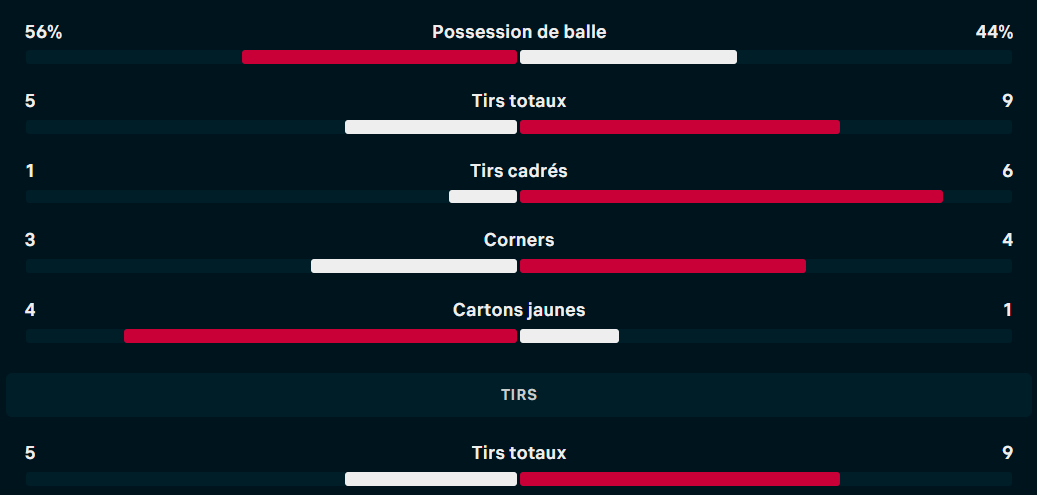Select the TIRS section header
This screenshot has width=1037, height=495.
(518, 394)
